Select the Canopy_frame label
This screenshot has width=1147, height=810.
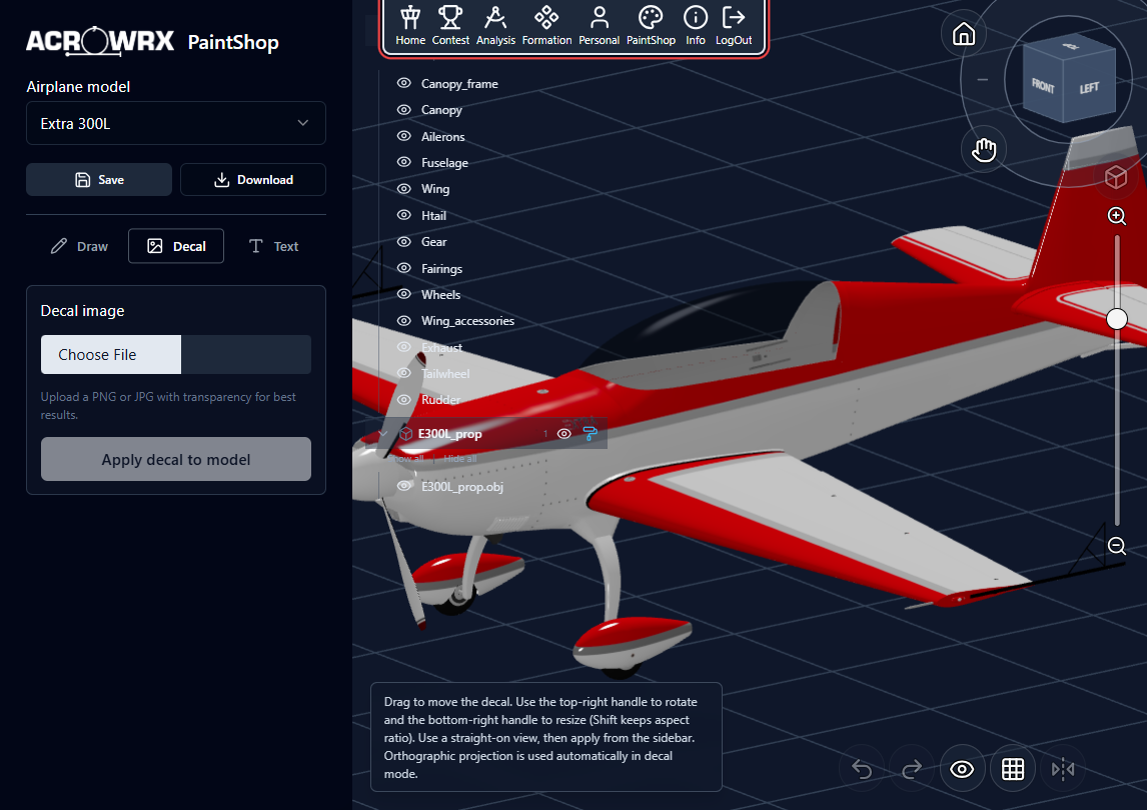click(459, 83)
